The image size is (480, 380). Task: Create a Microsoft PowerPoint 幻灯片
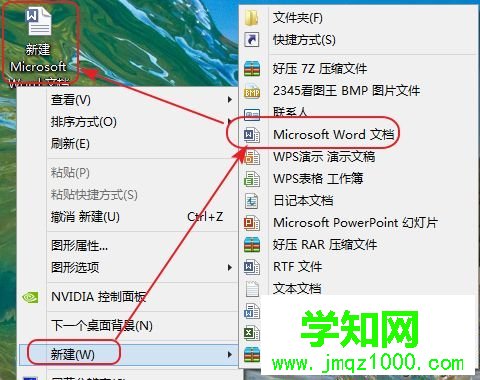[x=358, y=223]
